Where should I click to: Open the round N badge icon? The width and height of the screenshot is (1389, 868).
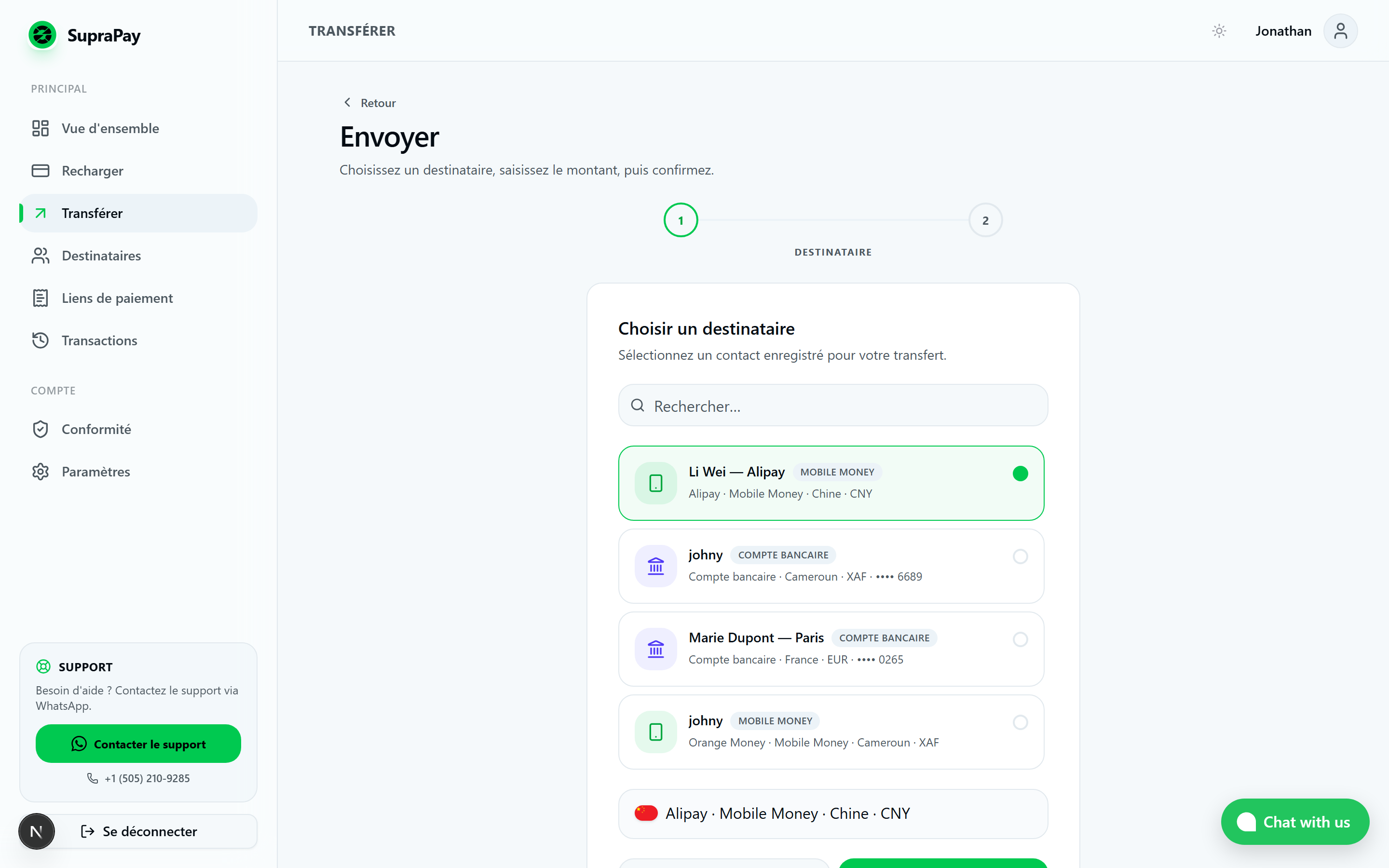click(37, 831)
